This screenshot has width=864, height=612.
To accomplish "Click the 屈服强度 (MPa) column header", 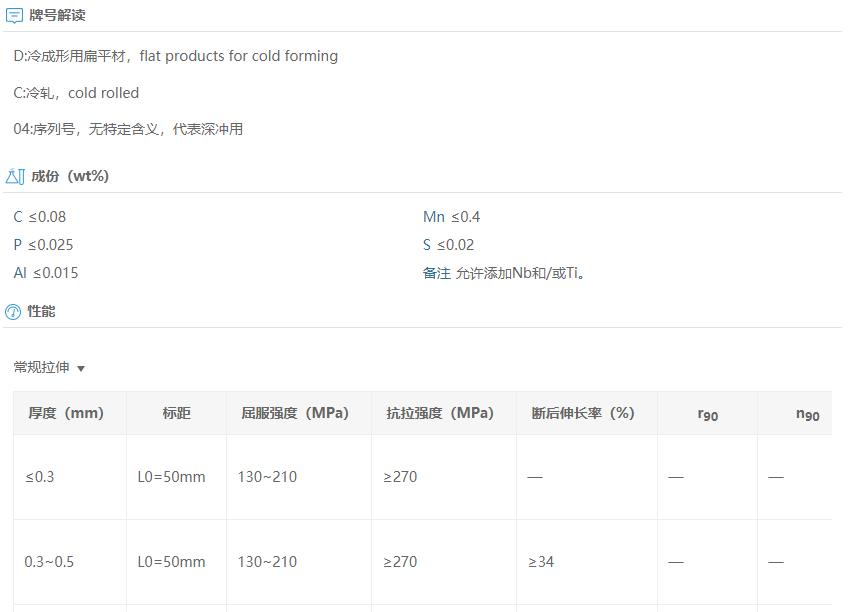I will 295,413.
